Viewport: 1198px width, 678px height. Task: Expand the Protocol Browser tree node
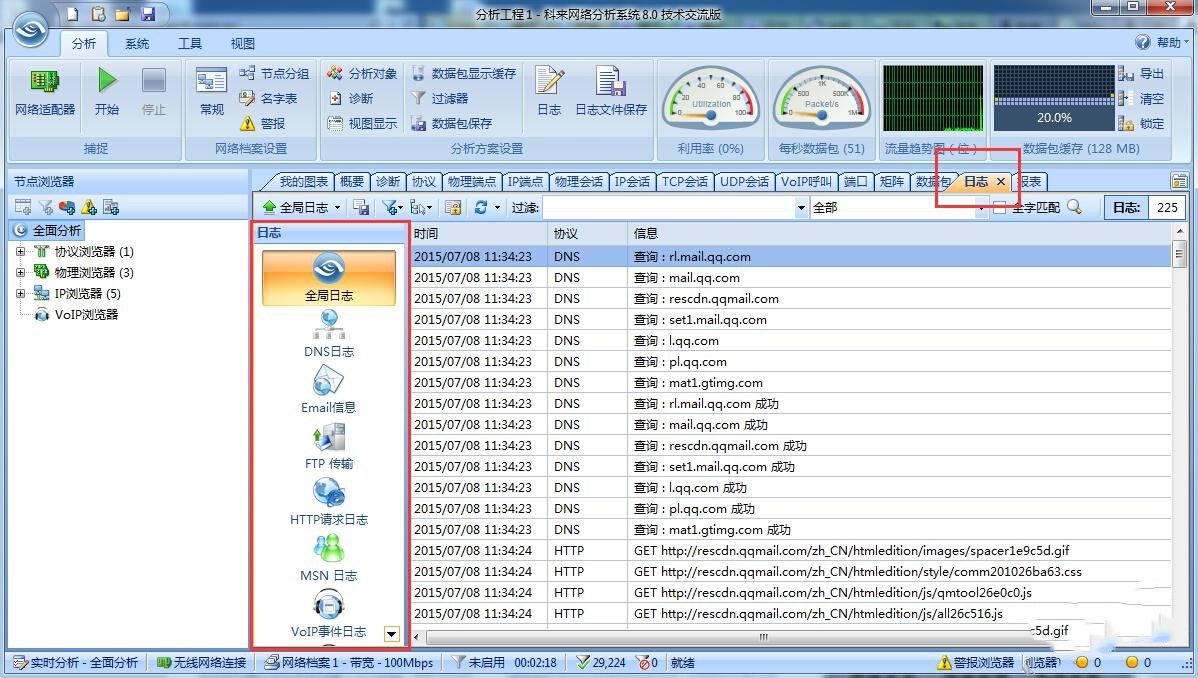pyautogui.click(x=20, y=252)
